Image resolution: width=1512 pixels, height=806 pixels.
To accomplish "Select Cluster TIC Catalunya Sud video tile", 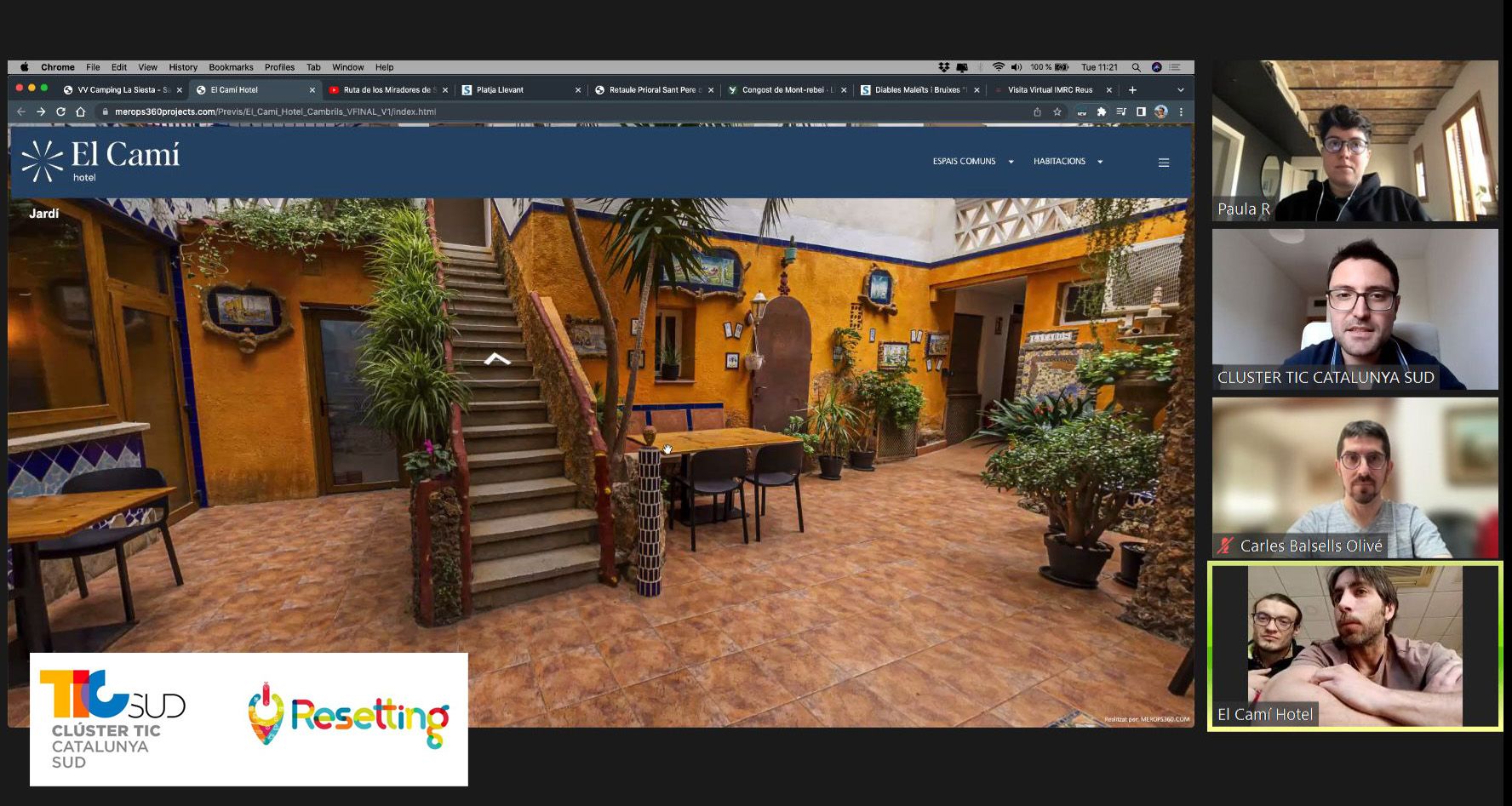I will click(1355, 309).
